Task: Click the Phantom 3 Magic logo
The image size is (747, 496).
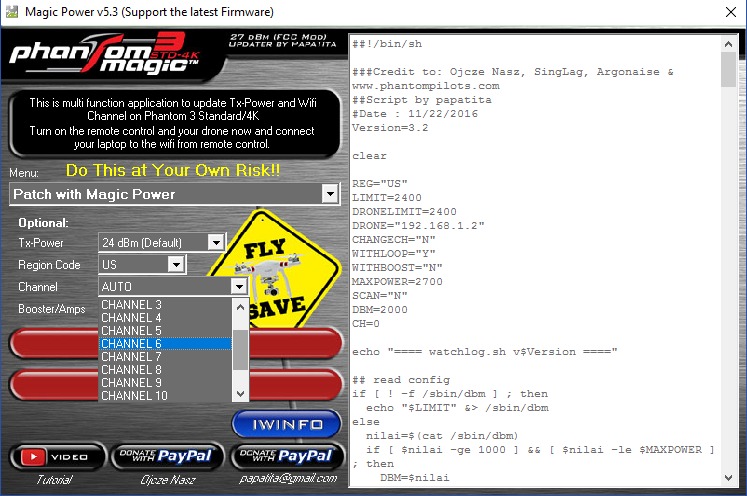Action: (105, 55)
